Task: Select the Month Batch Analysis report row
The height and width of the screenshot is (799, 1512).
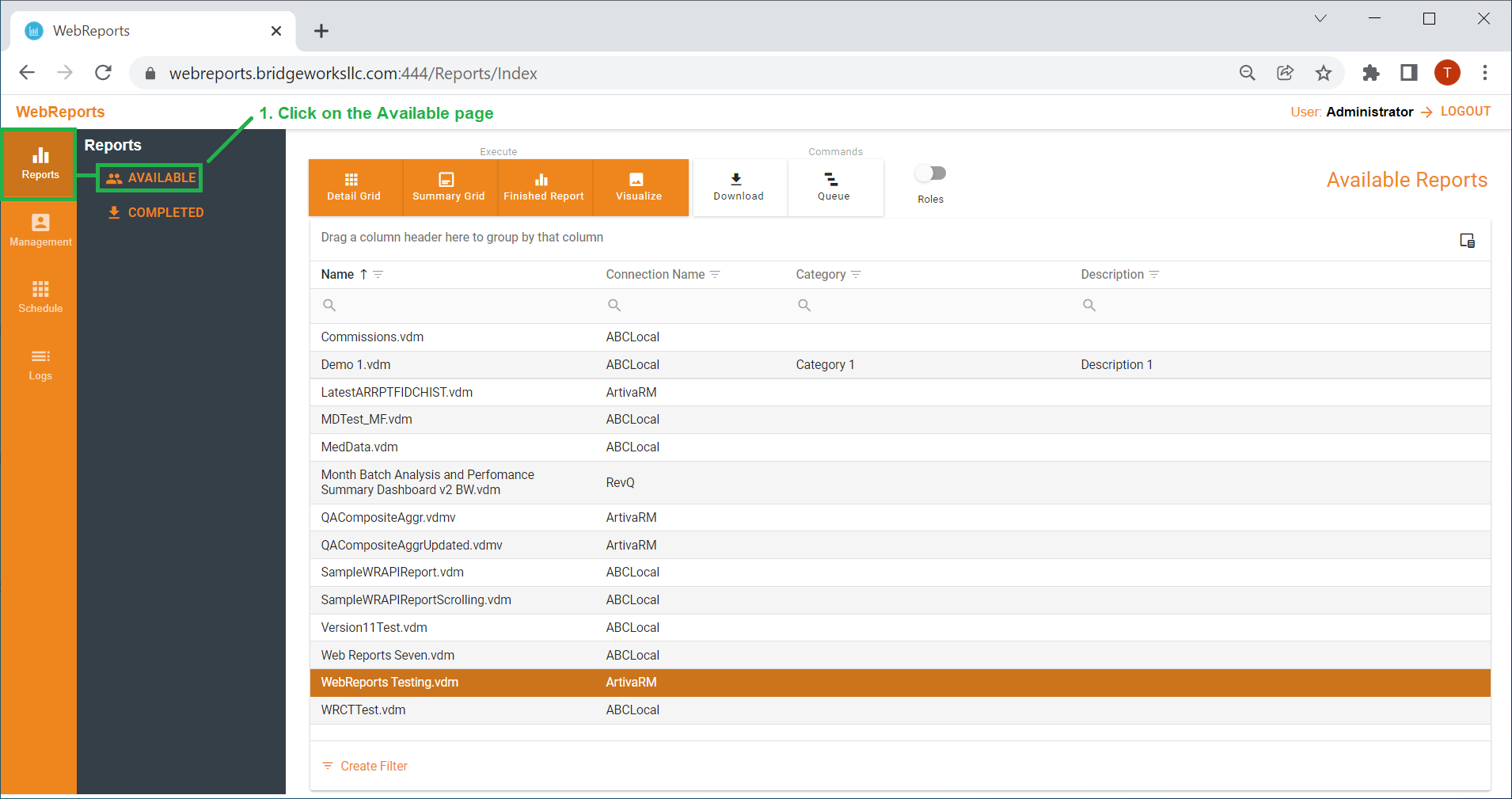Action: click(900, 482)
